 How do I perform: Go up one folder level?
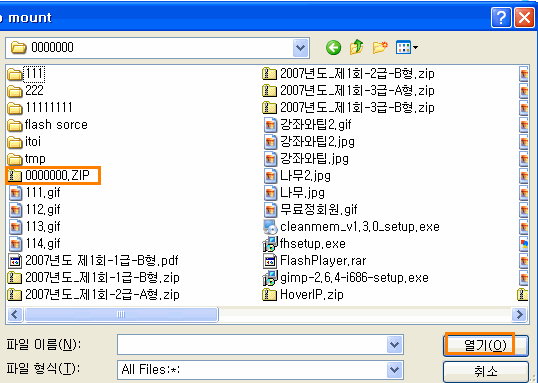356,47
